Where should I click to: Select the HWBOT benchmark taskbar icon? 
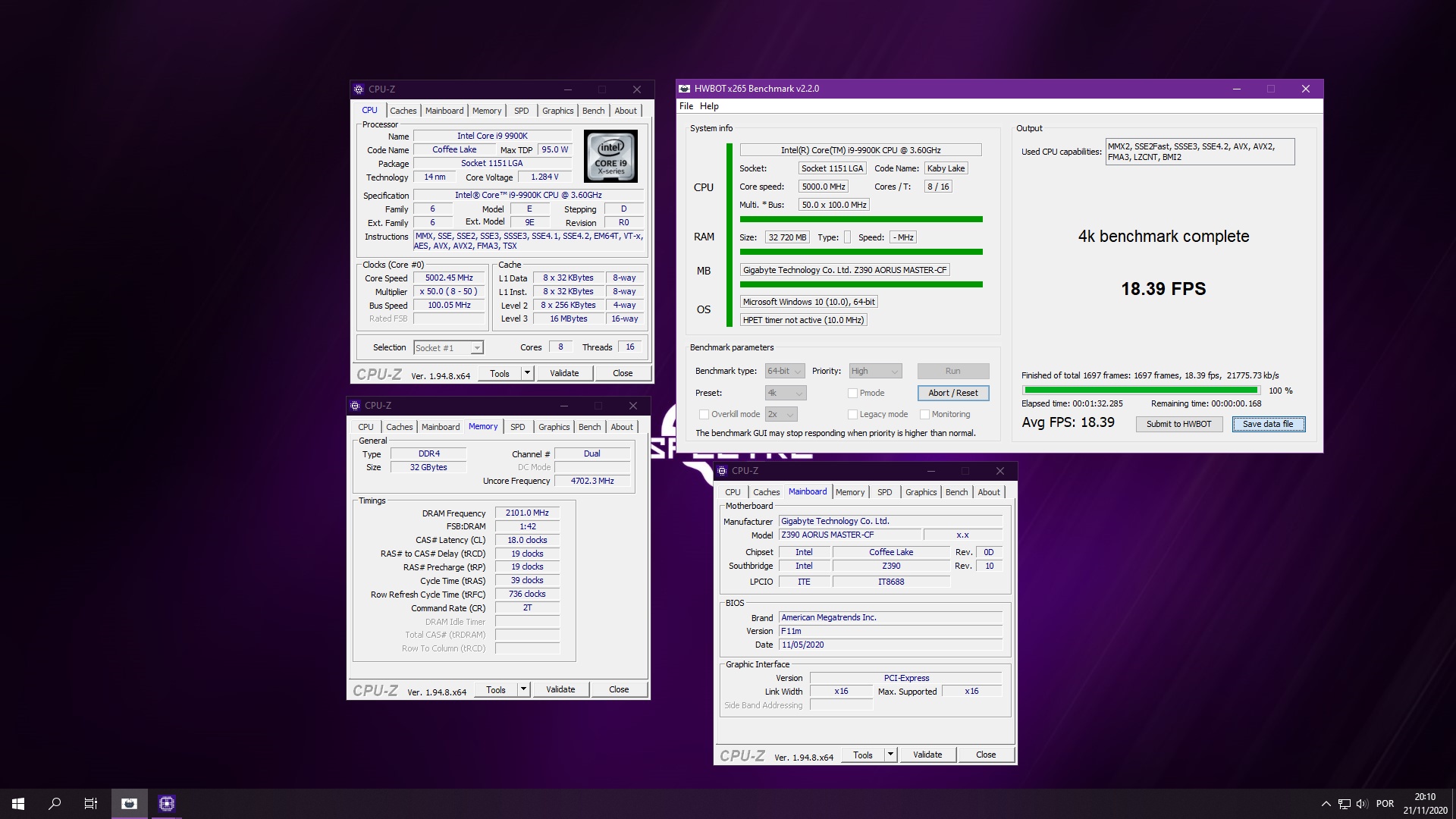(x=130, y=804)
